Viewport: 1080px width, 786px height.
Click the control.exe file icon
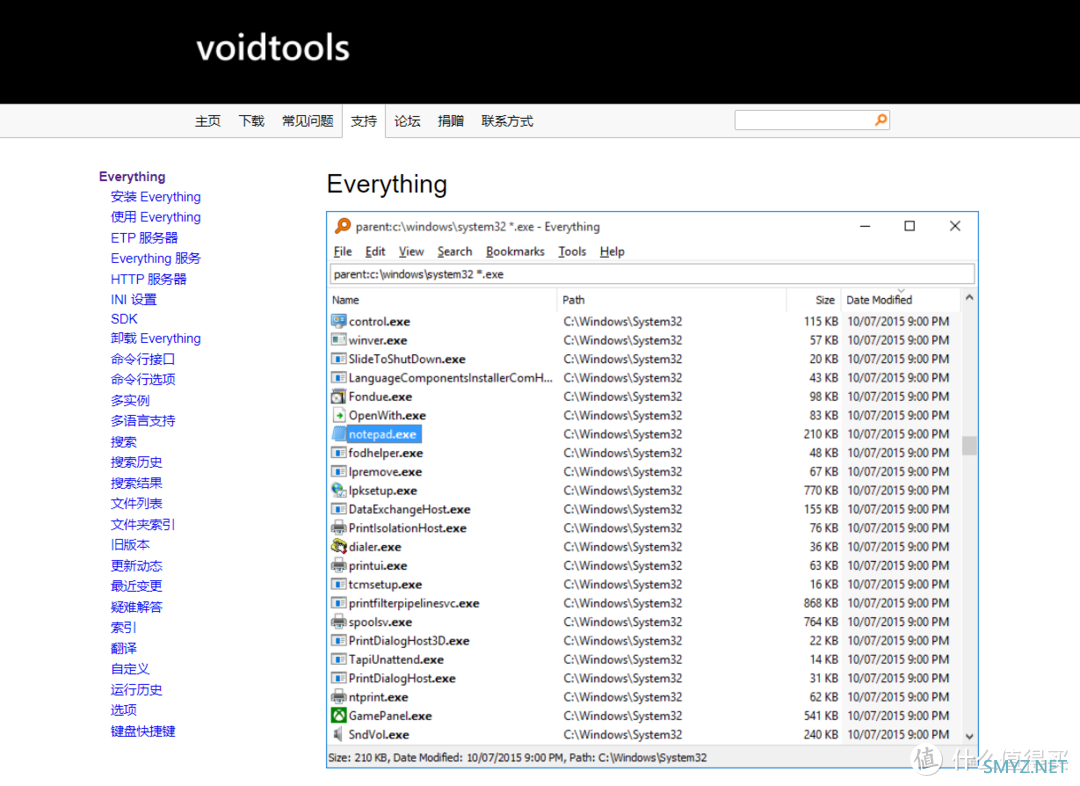(338, 321)
